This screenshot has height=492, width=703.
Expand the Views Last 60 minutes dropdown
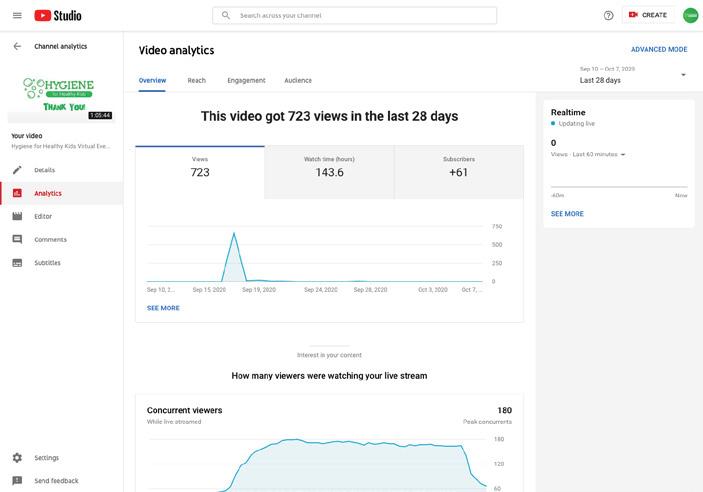[588, 154]
